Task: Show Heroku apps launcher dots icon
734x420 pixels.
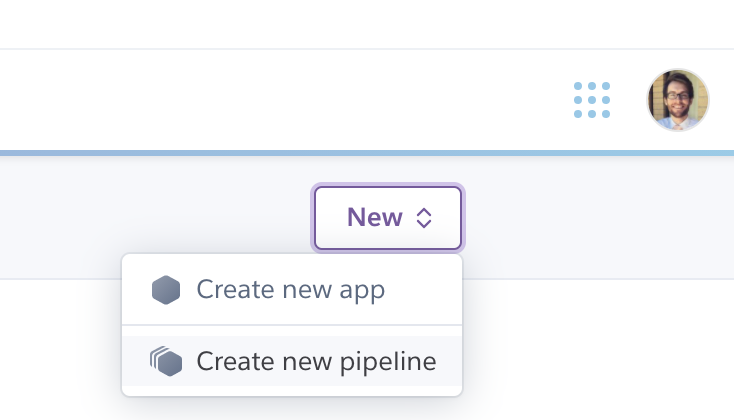Action: click(x=592, y=100)
